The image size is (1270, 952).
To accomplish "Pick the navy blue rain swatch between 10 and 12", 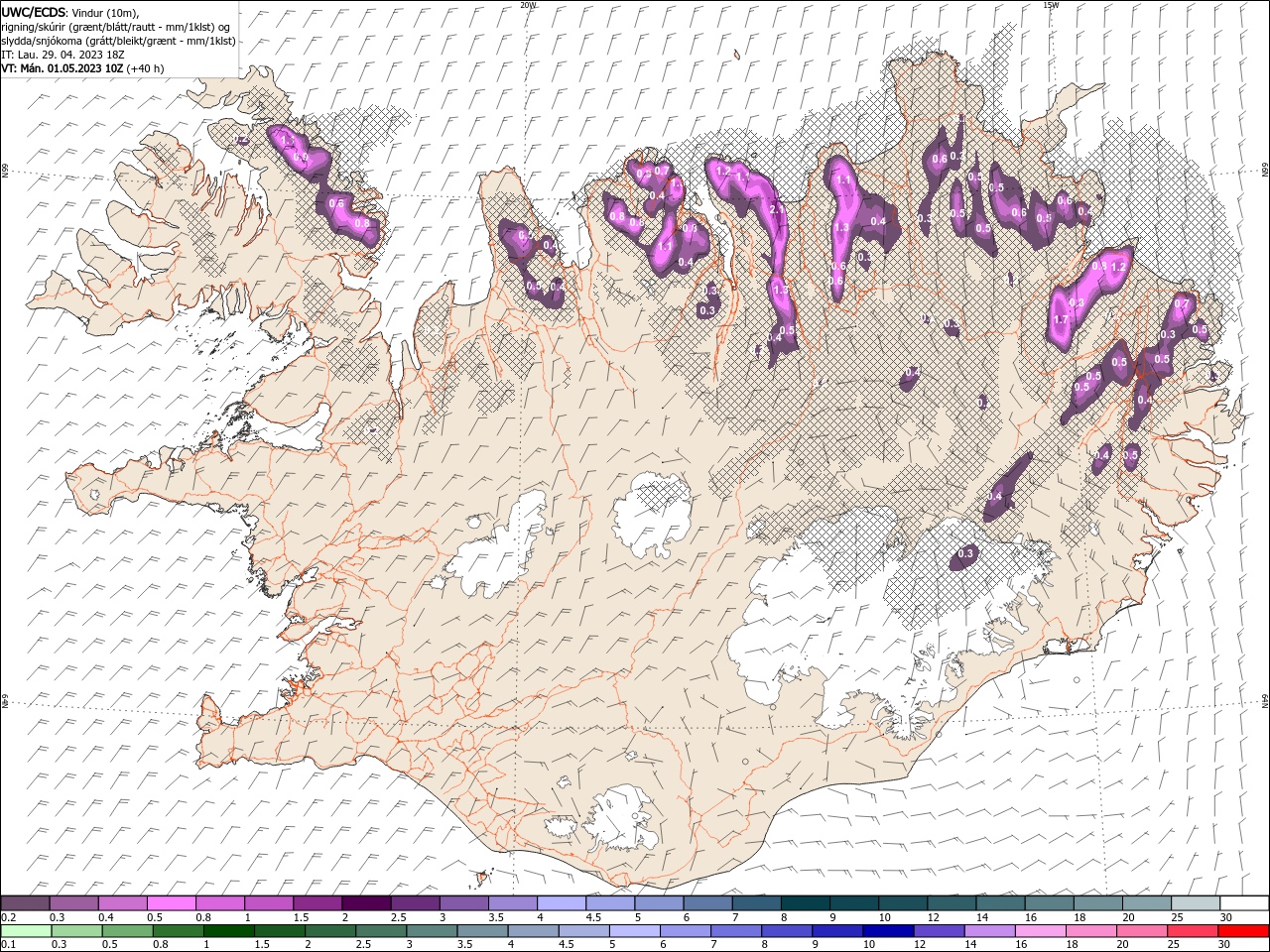I will [x=890, y=931].
